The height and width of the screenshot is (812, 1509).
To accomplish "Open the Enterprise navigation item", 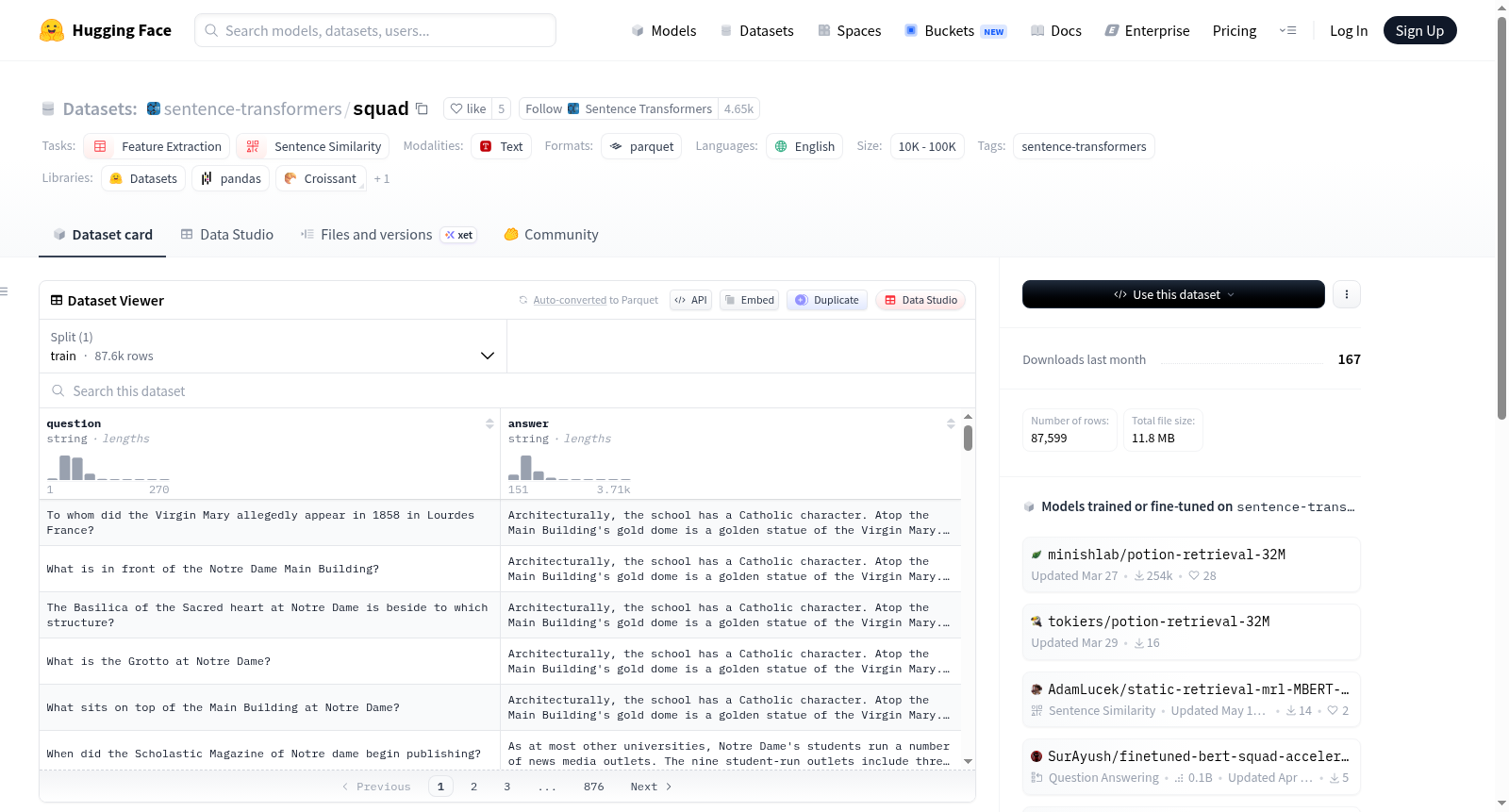I will coord(1147,30).
